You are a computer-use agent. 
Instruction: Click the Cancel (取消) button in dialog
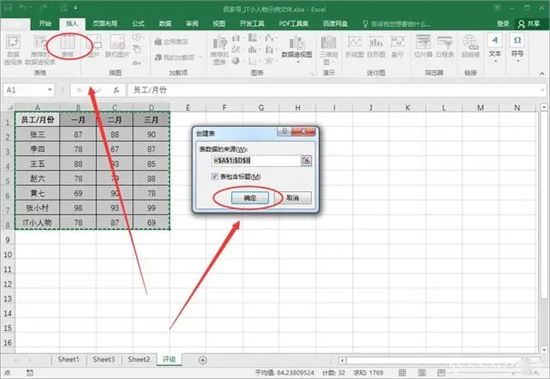click(293, 198)
